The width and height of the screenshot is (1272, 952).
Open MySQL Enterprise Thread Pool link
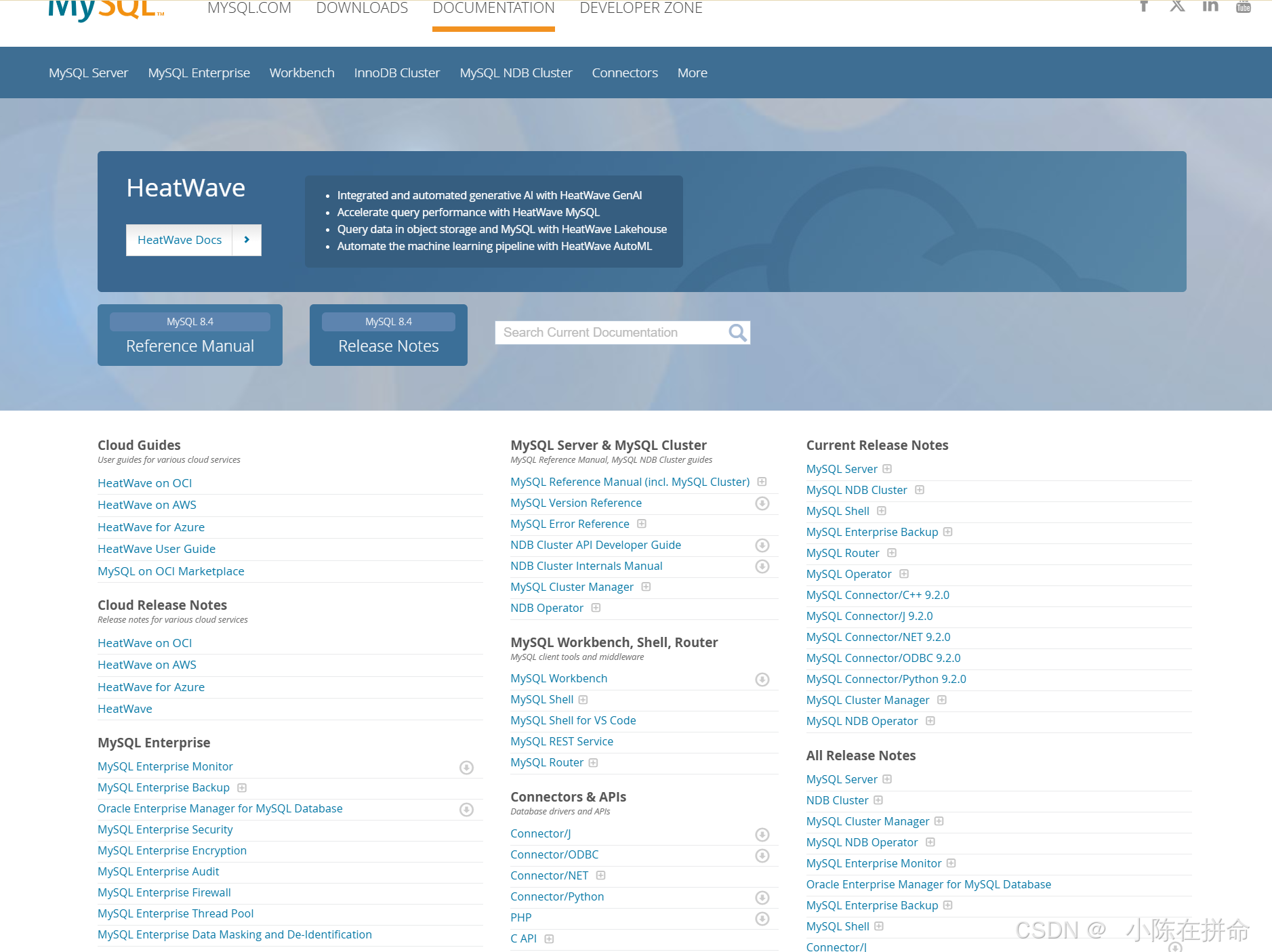click(x=176, y=913)
